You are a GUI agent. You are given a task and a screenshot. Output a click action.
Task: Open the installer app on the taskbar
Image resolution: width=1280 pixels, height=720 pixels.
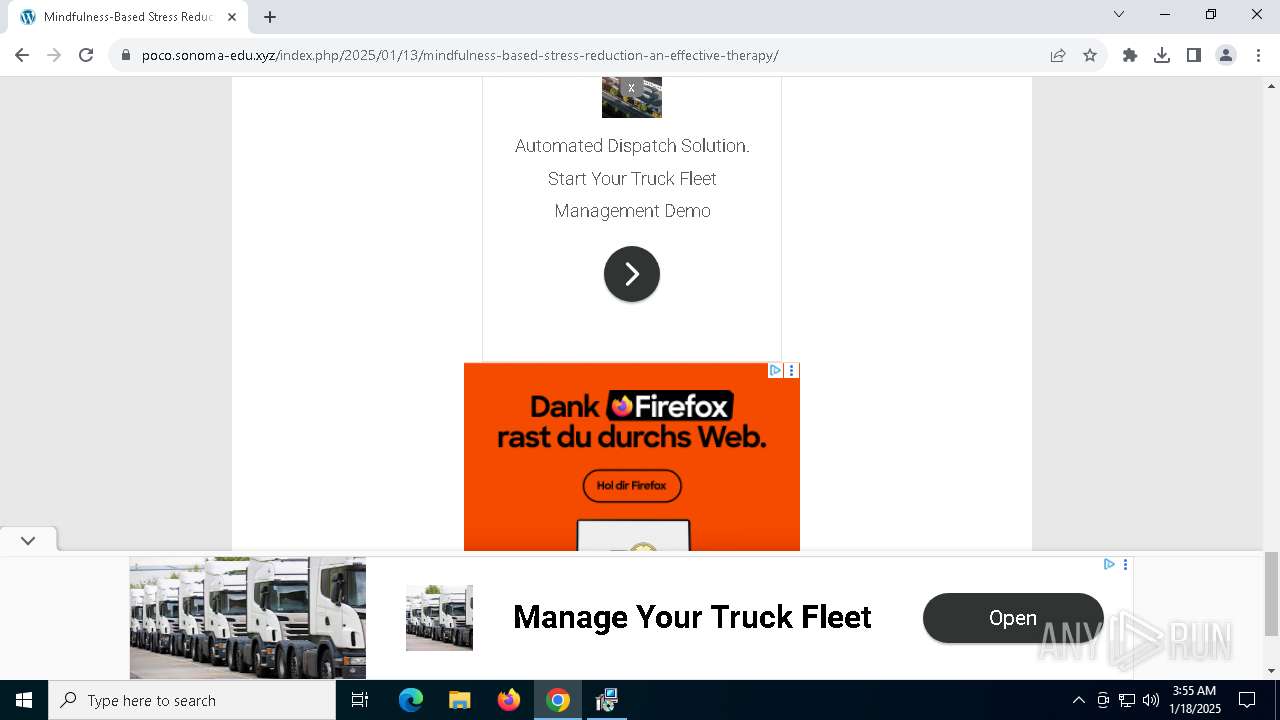click(x=606, y=700)
